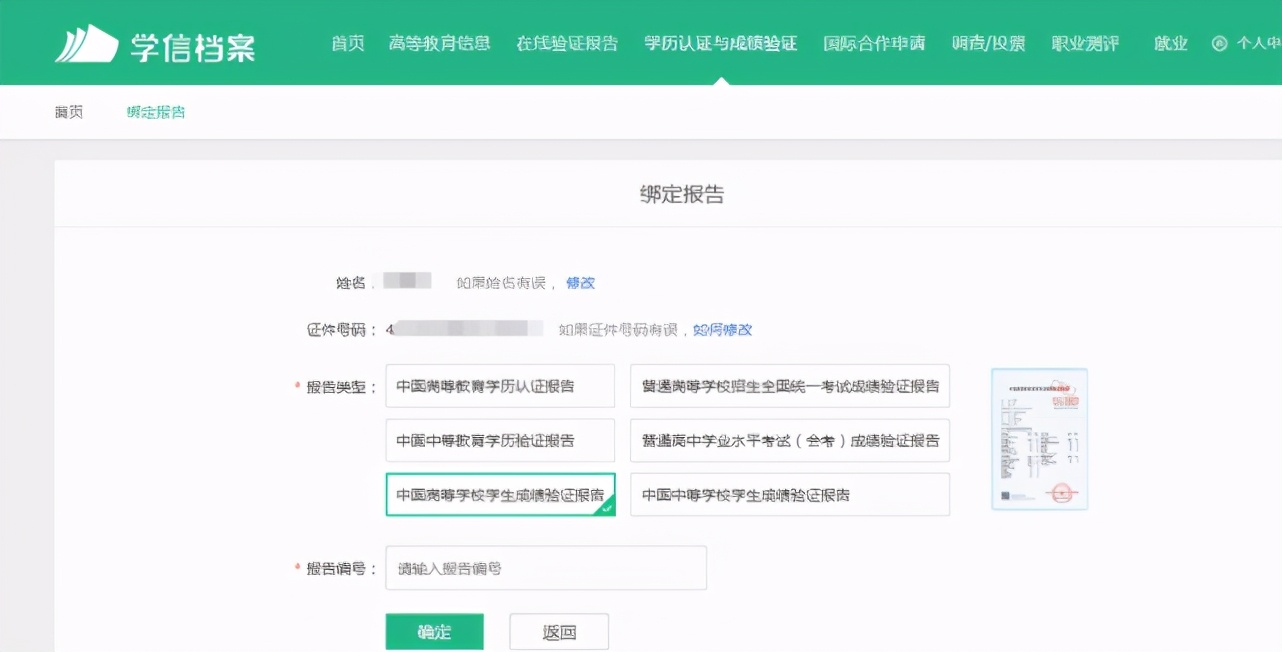
Task: Click the sample verification report thumbnail
Action: [x=1039, y=438]
